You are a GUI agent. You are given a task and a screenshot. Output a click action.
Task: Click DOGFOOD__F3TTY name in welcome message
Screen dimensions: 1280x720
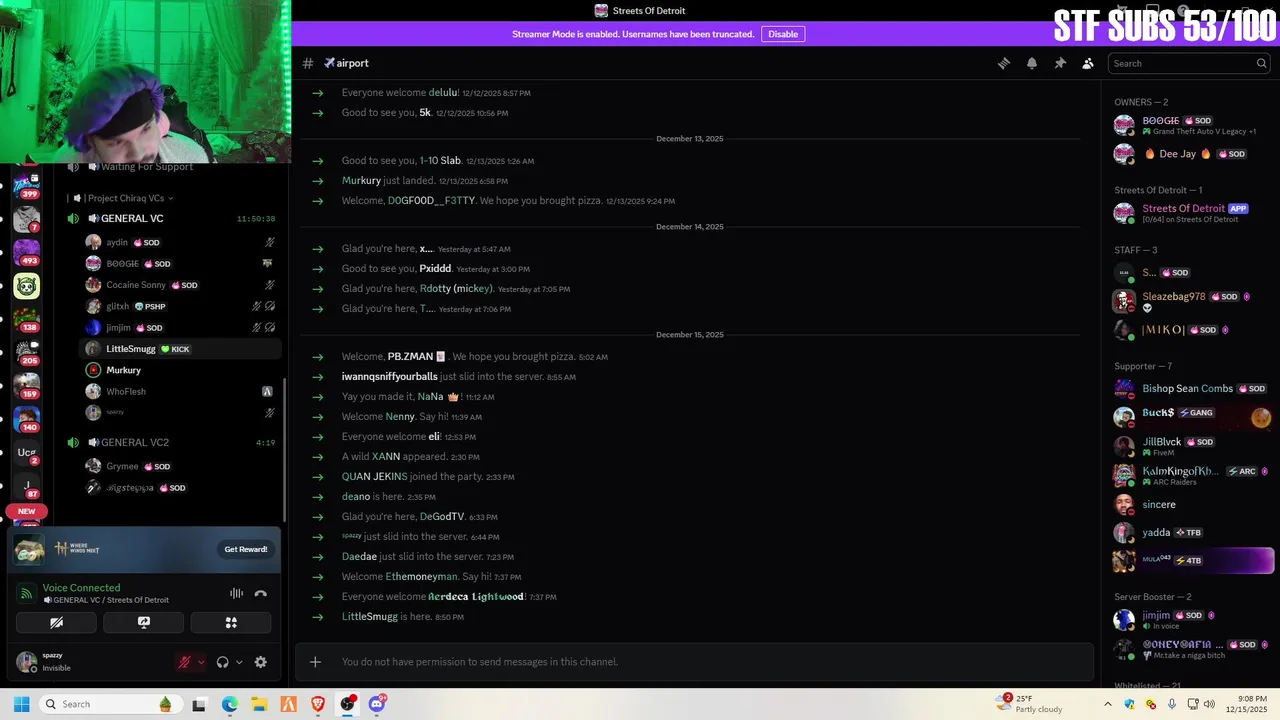click(x=432, y=201)
